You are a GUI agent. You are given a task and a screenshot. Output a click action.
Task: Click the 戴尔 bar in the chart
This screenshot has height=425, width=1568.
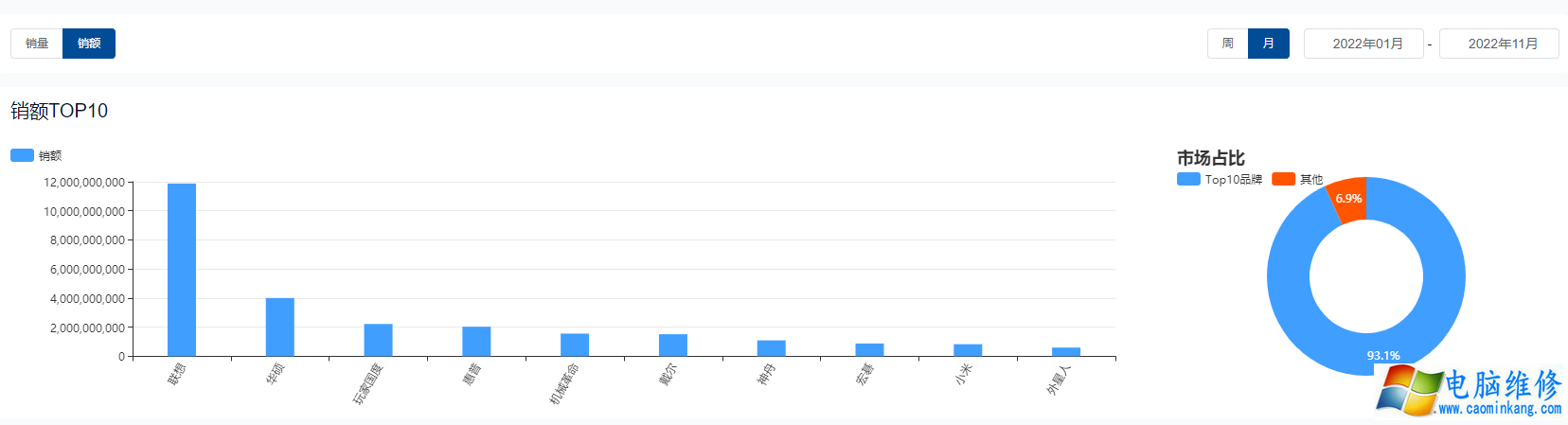pyautogui.click(x=673, y=345)
